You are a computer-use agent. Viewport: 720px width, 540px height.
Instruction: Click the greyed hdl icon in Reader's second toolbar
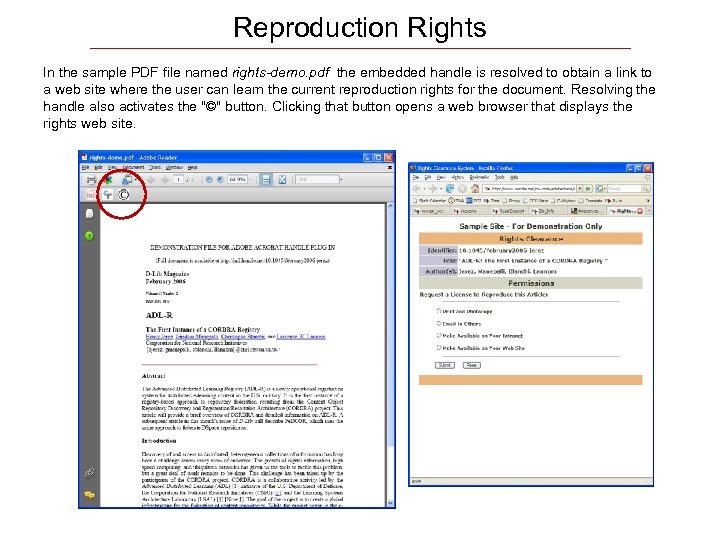pyautogui.click(x=90, y=195)
